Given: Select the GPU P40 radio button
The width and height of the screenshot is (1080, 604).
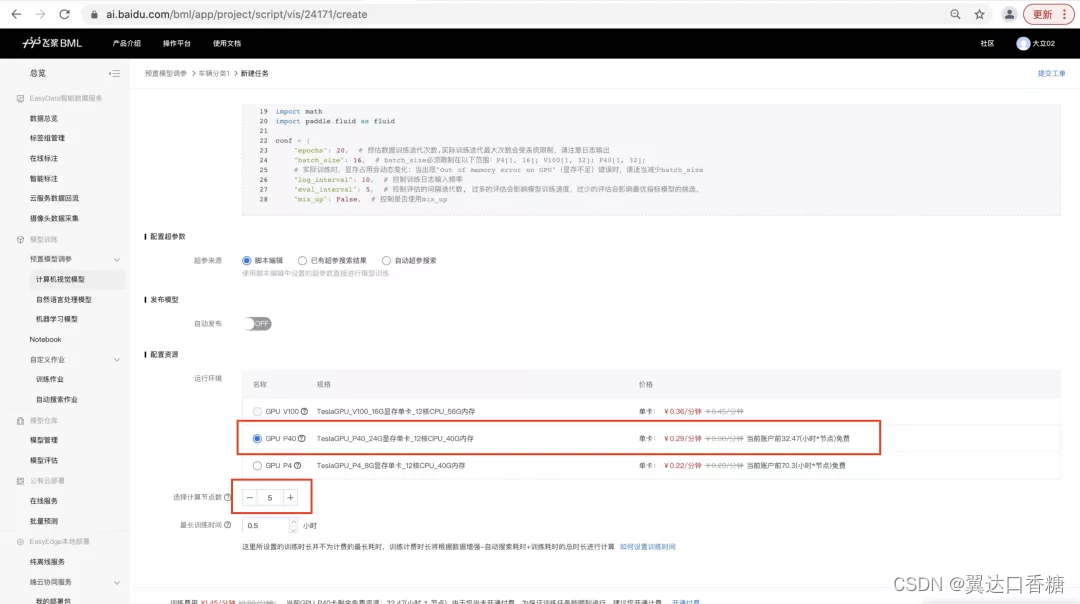Looking at the screenshot, I should 257,439.
